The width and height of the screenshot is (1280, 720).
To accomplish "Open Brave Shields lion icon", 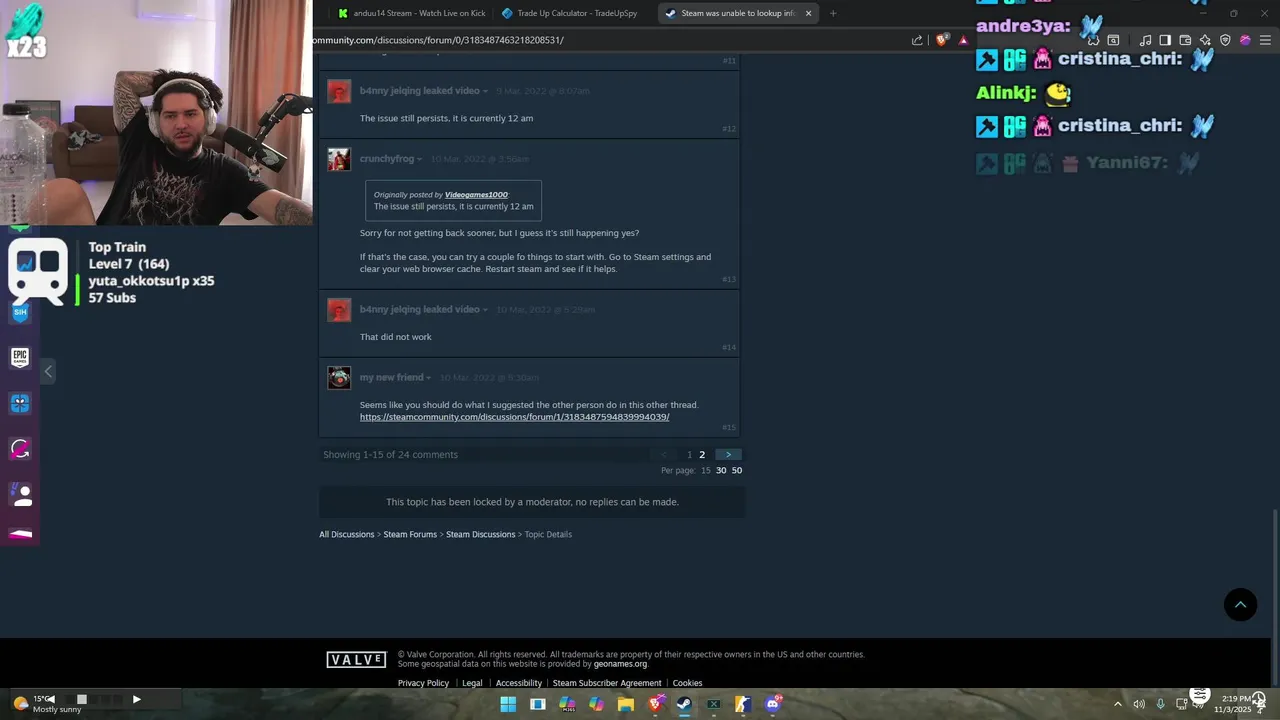I will (942, 40).
